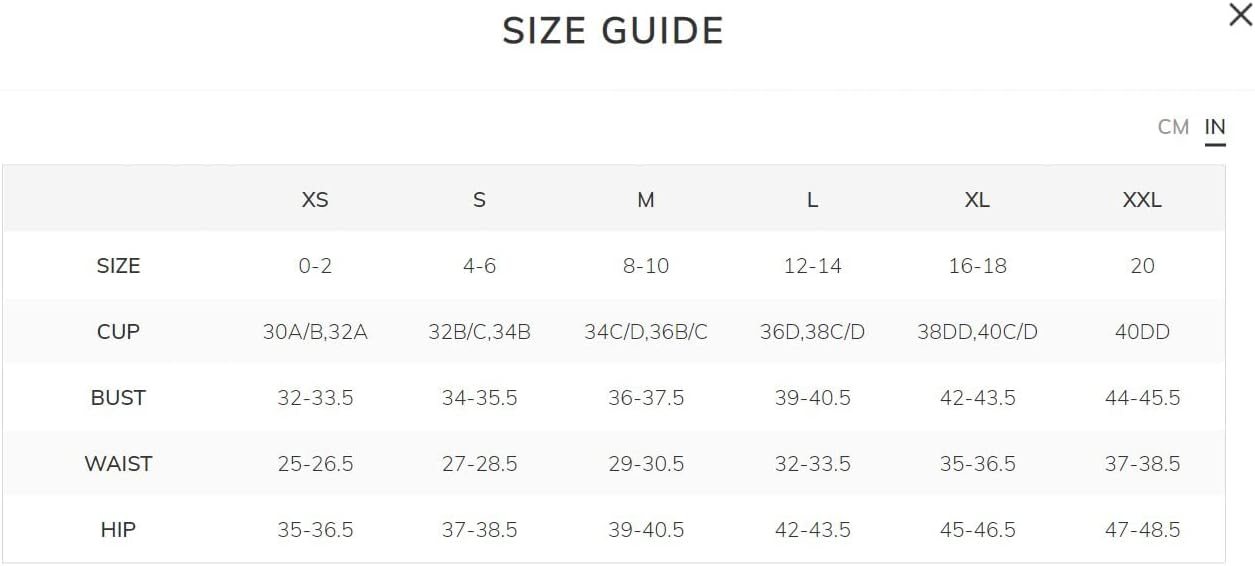Close the size guide dialog
The height and width of the screenshot is (566, 1255).
[x=1240, y=16]
